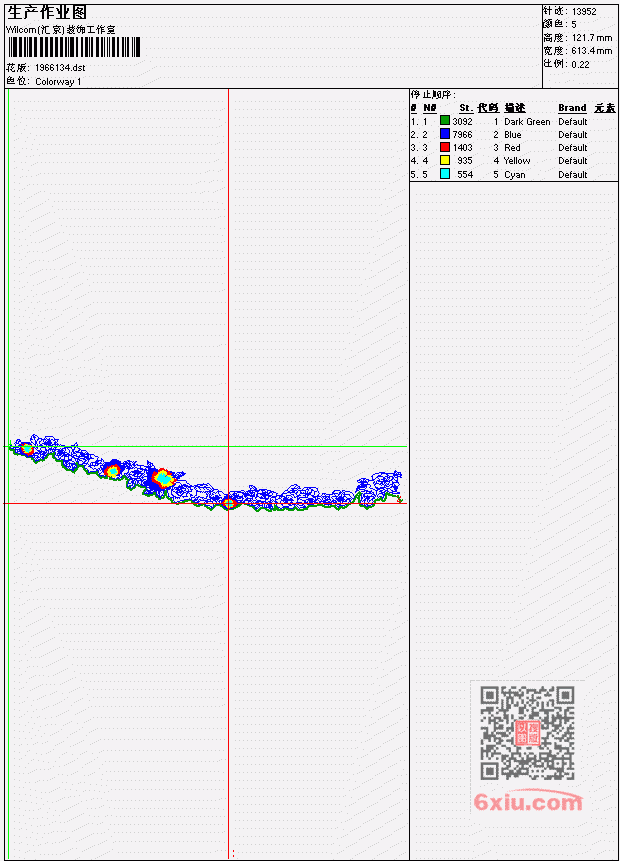Click the barcode under the Wilcom header
The image size is (620, 861).
74,47
